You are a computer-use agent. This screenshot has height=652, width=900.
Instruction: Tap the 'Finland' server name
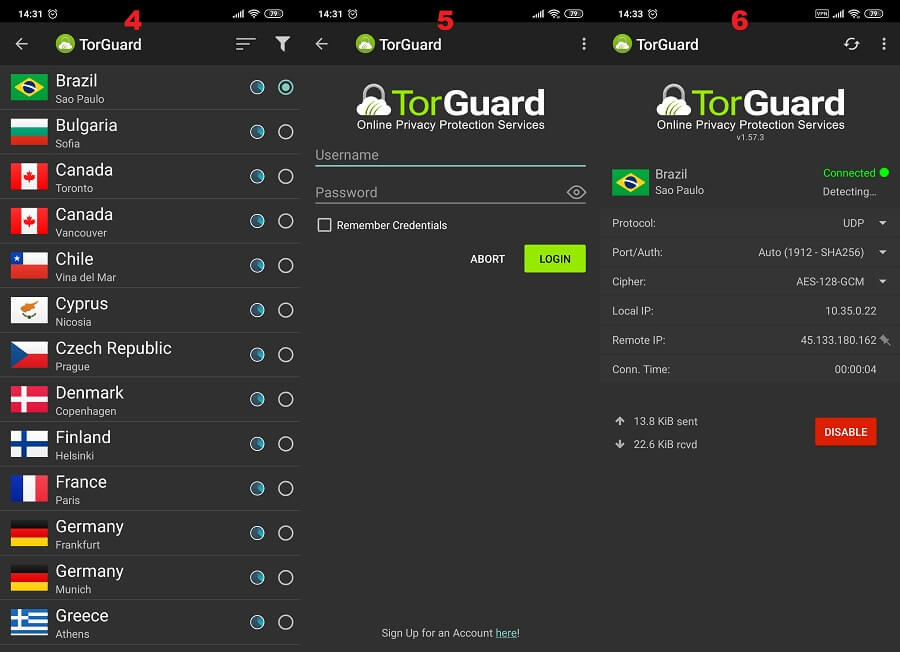(83, 437)
